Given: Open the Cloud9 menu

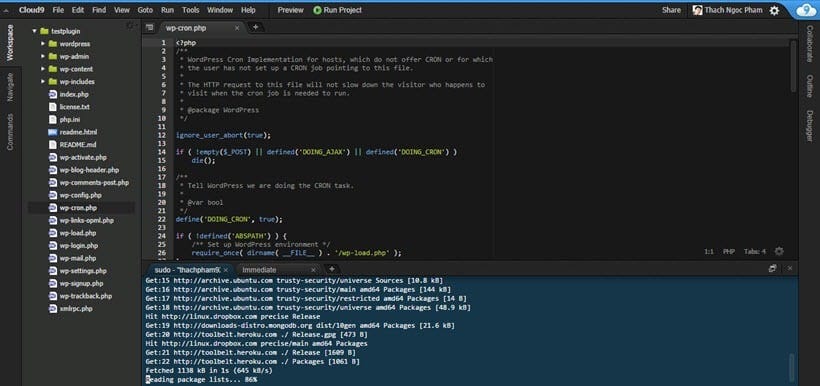Looking at the screenshot, I should [x=33, y=10].
